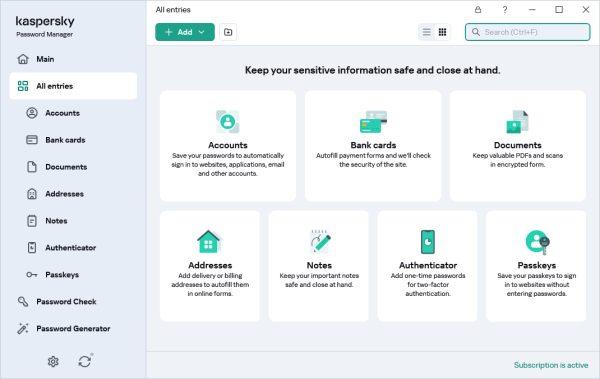Viewport: 600px width, 379px height.
Task: Select All entries in sidebar
Action: (73, 86)
